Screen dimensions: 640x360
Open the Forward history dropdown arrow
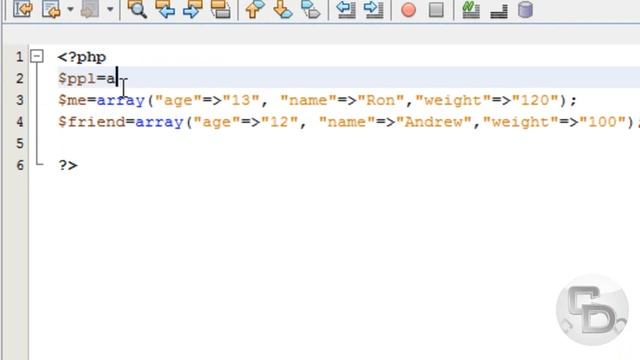point(110,9)
